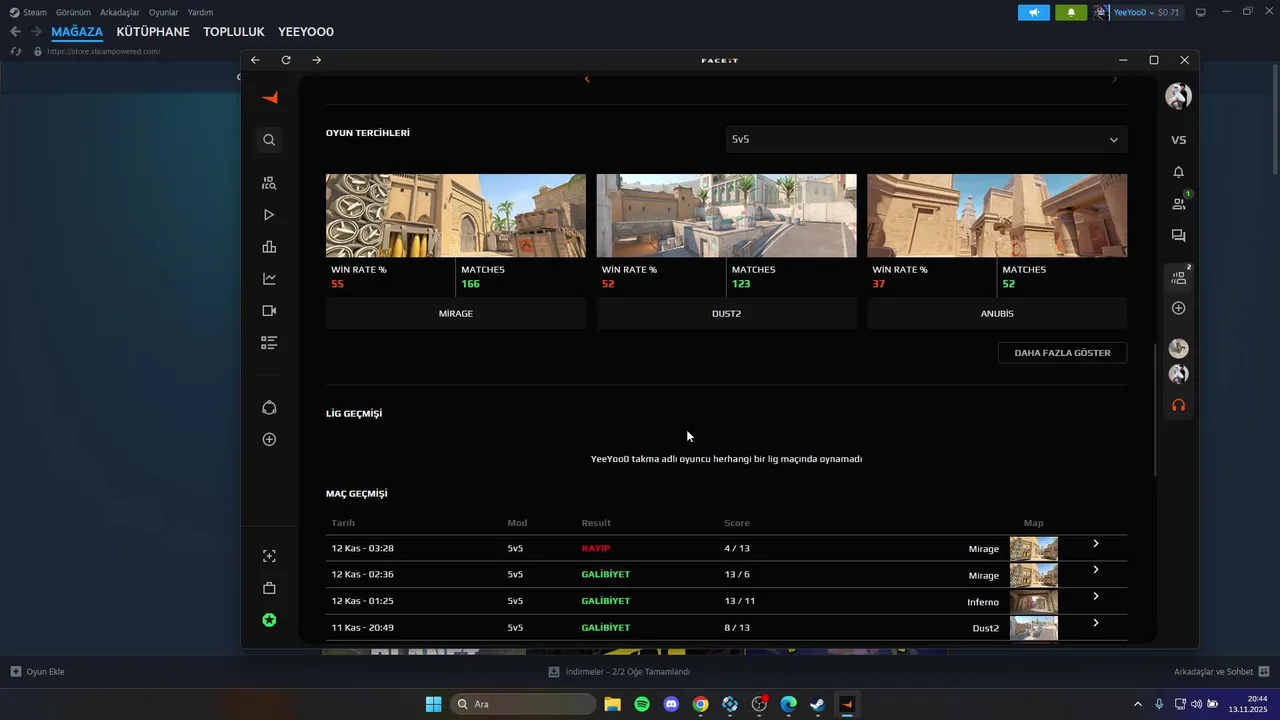Click Oyun Ekle in Steam footer
This screenshot has height=720, width=1280.
click(x=37, y=671)
